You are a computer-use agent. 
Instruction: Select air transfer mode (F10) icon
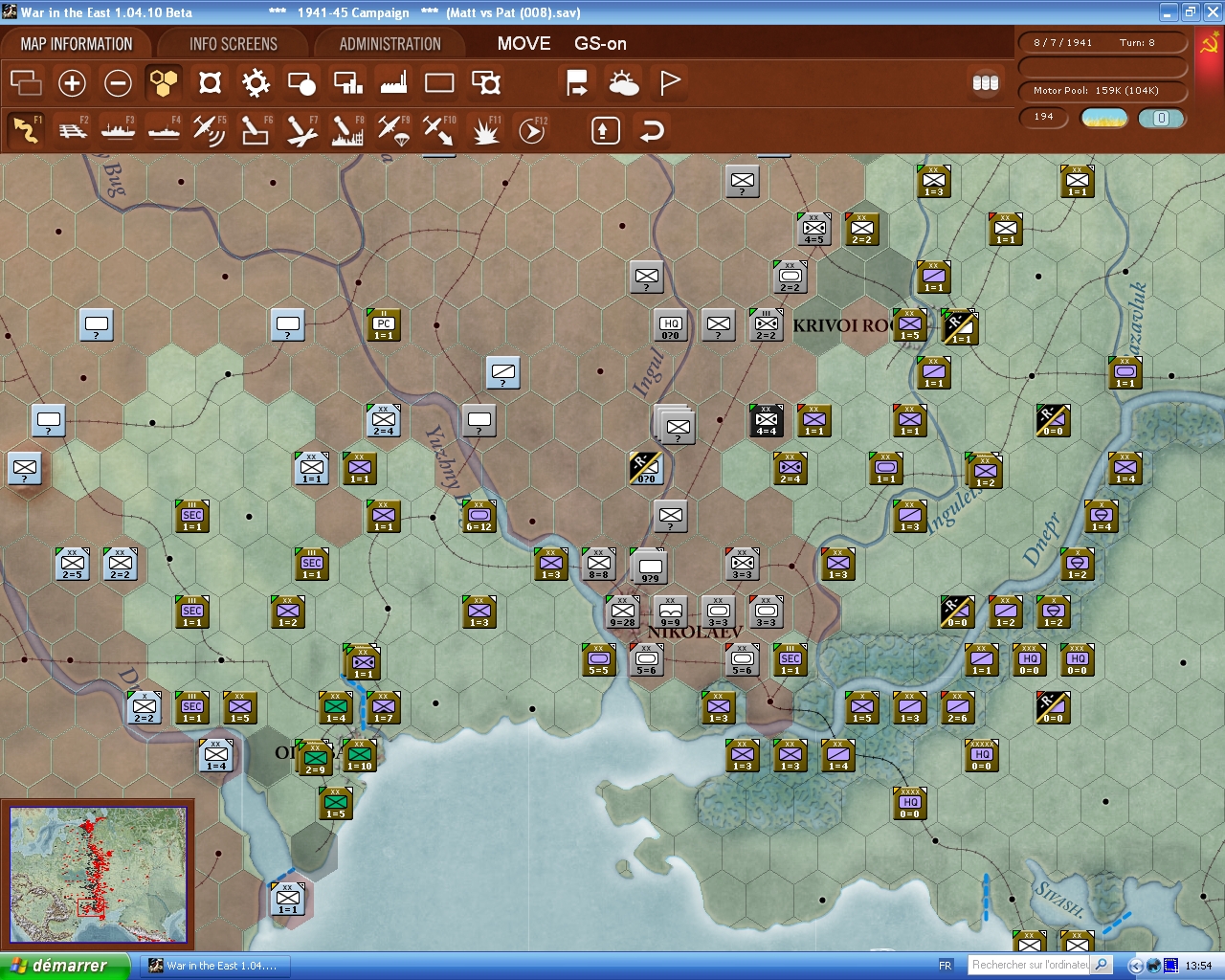pos(439,130)
